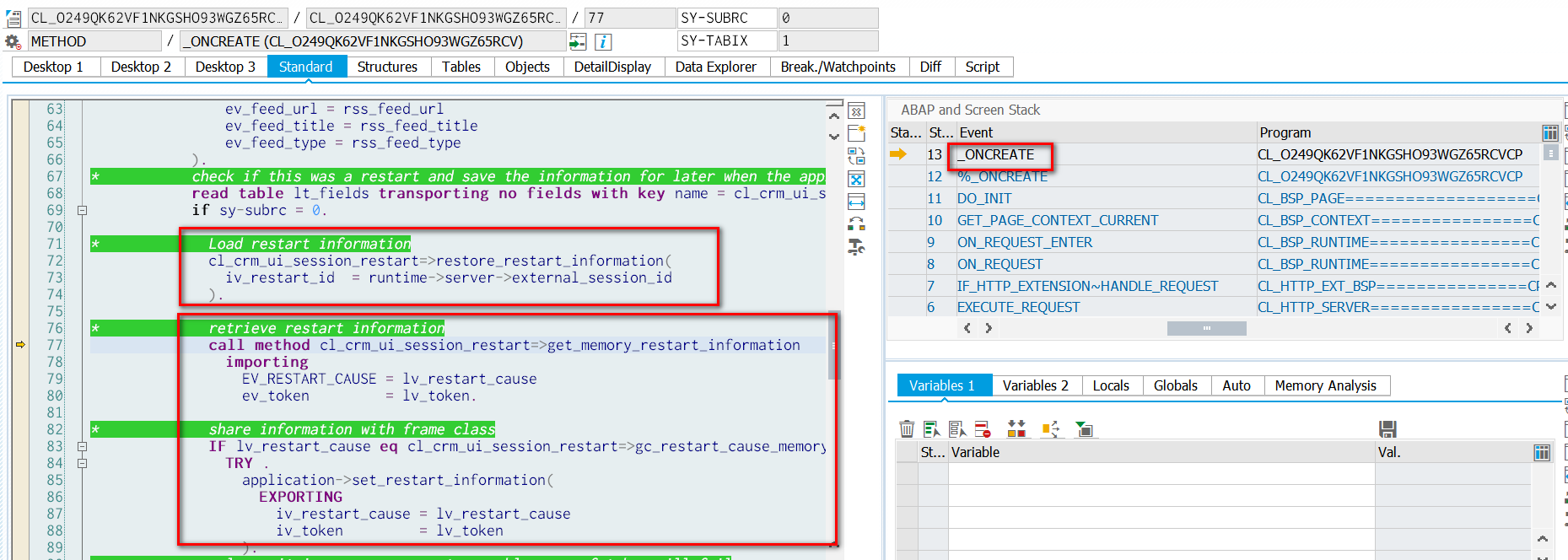Collapse the IF block at line 83
This screenshot has width=1568, height=560.
click(x=82, y=446)
